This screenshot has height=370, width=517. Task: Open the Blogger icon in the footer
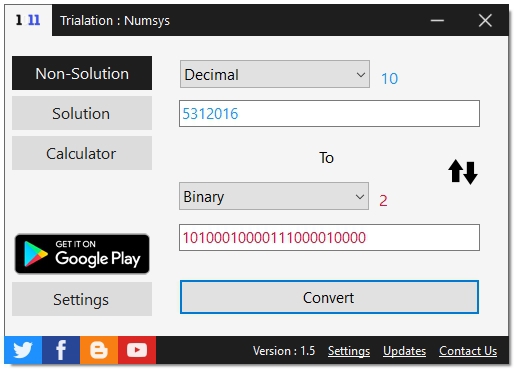99,350
